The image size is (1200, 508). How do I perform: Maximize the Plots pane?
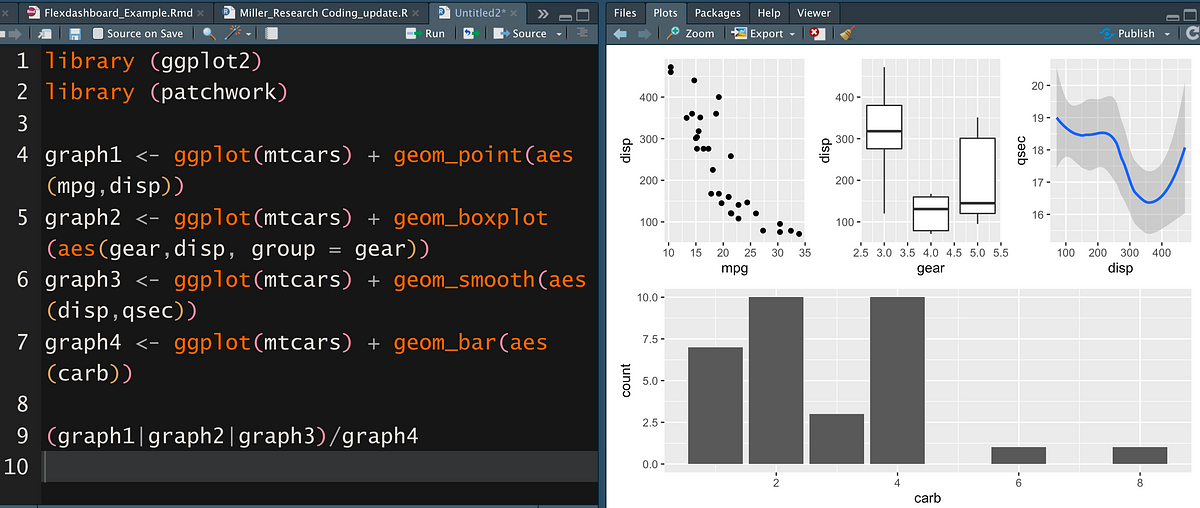(x=1190, y=13)
